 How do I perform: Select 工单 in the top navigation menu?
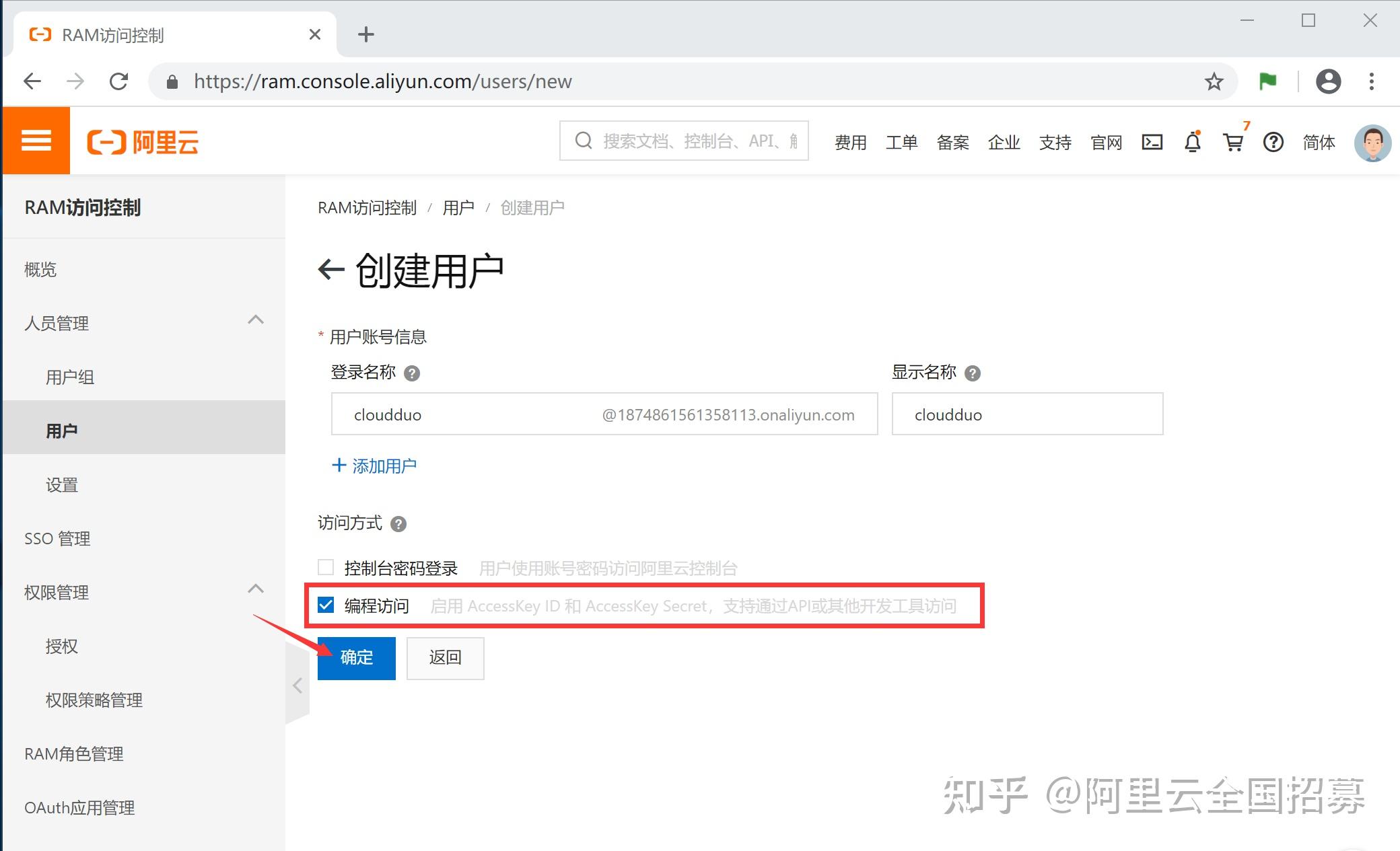click(x=902, y=142)
